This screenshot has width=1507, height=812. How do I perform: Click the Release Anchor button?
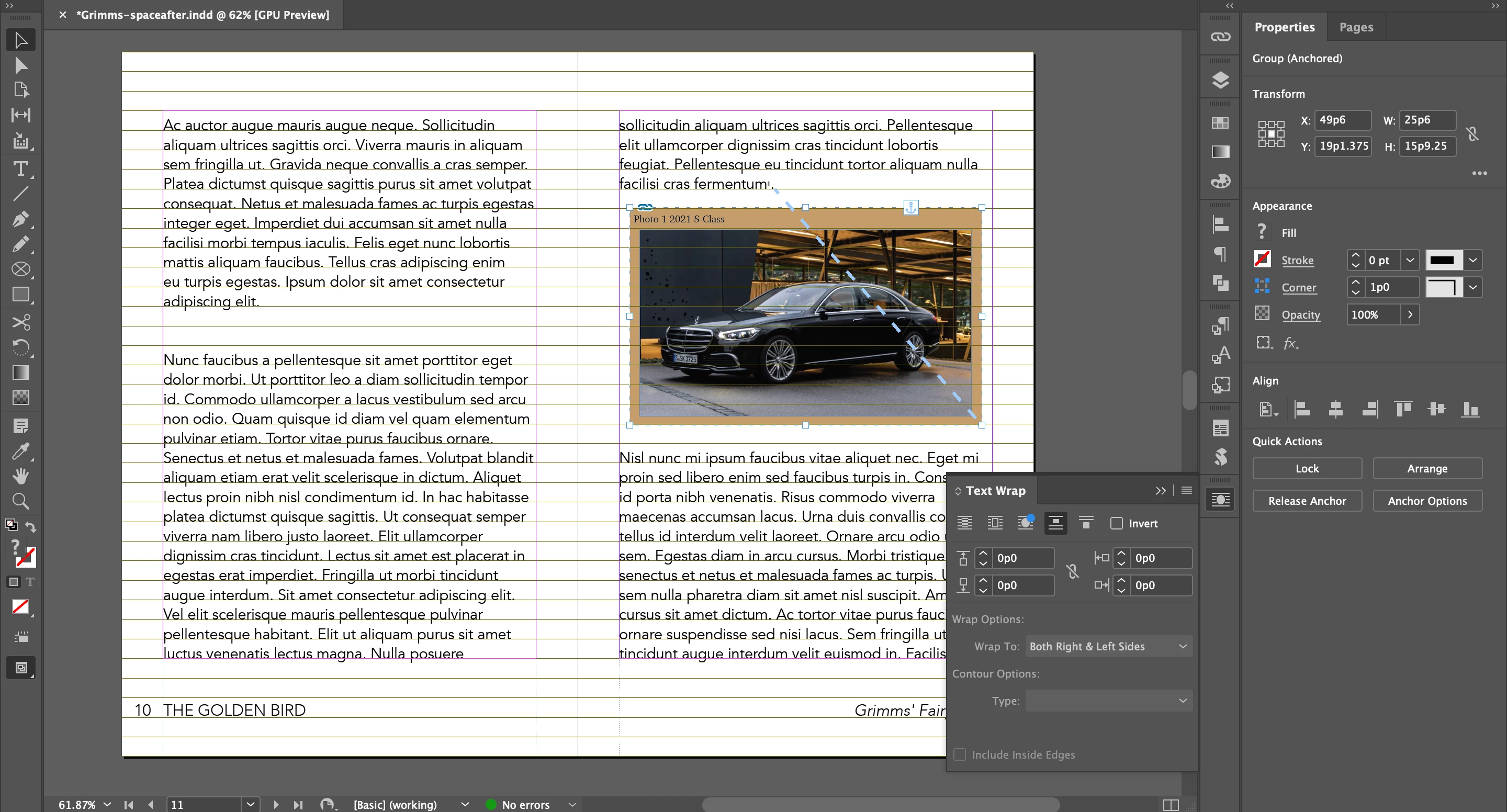pos(1307,501)
